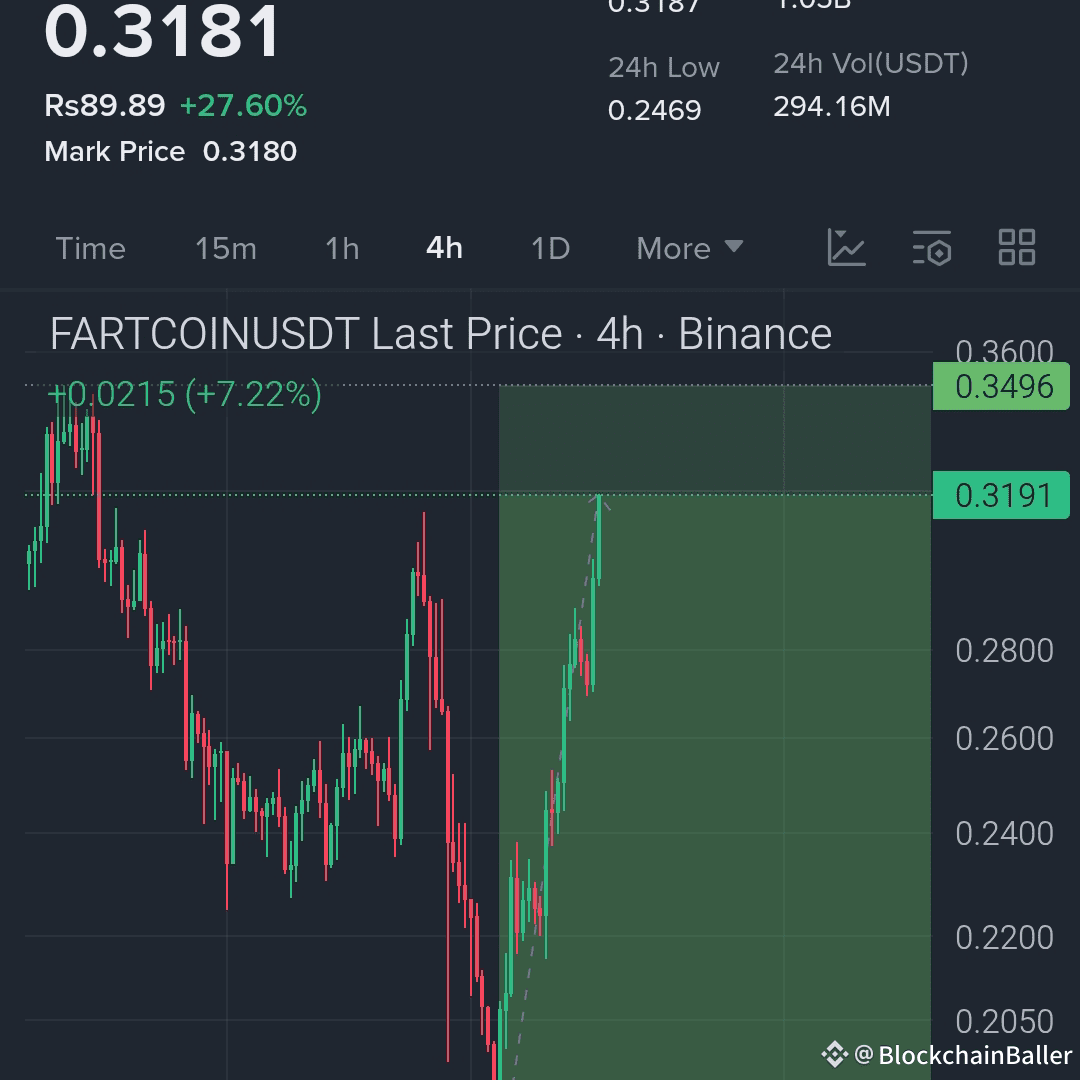Switch to the Time chart tab
Screen dimensions: 1080x1080
click(x=90, y=248)
